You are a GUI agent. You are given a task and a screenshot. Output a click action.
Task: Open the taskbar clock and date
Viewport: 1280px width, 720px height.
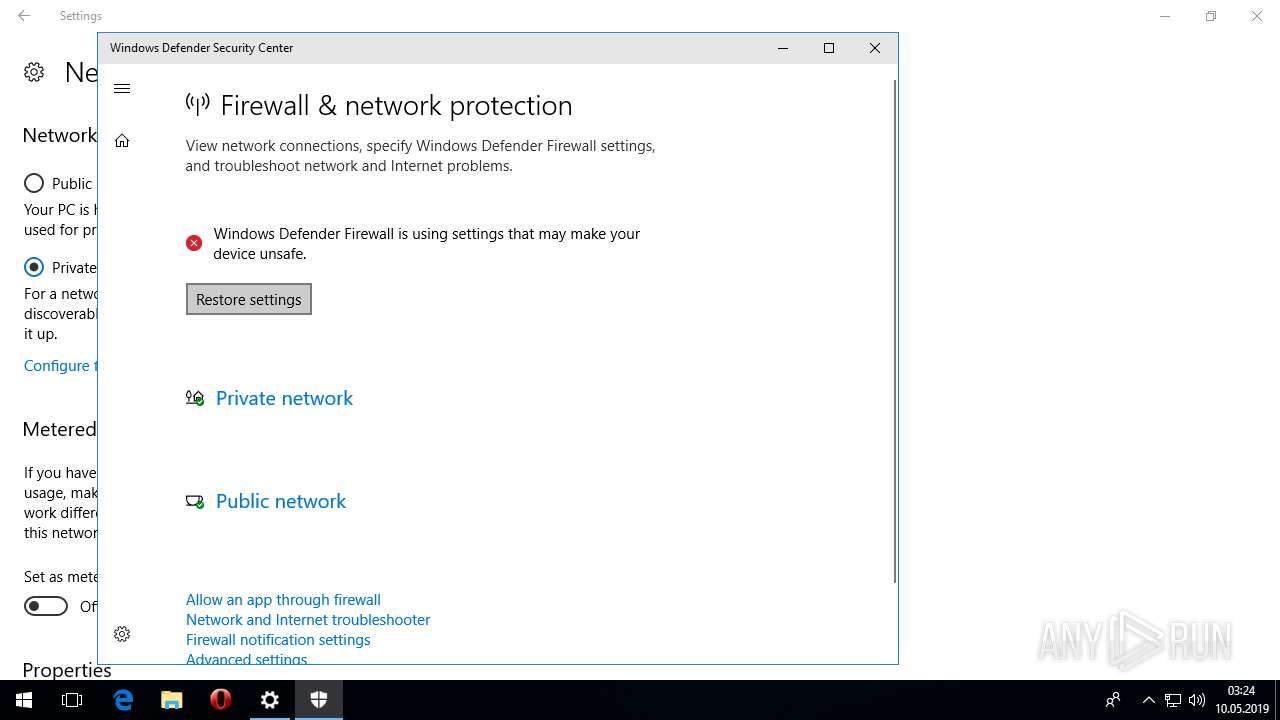pyautogui.click(x=1241, y=700)
